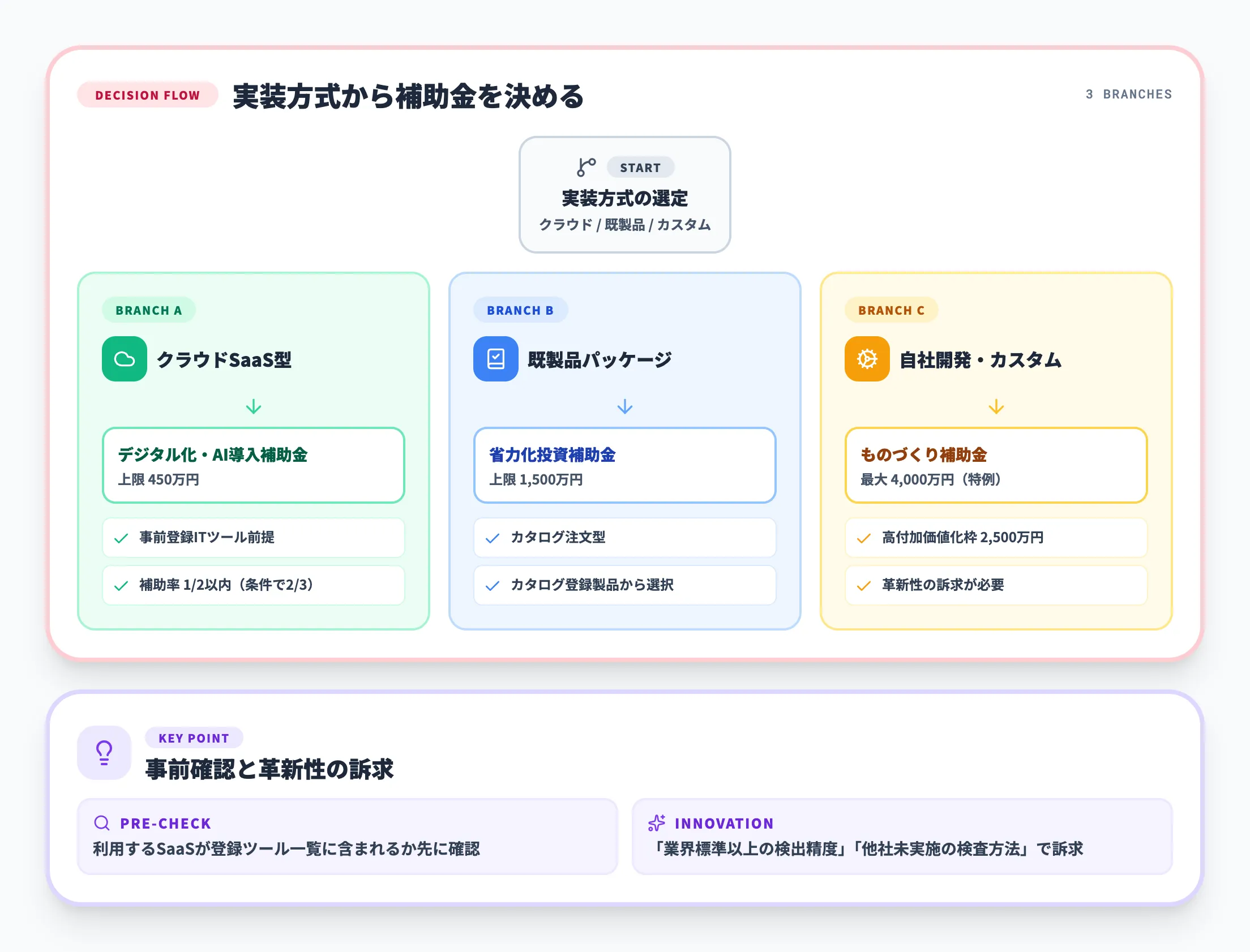Click the INNOVATION label
The height and width of the screenshot is (952, 1250).
(x=724, y=824)
